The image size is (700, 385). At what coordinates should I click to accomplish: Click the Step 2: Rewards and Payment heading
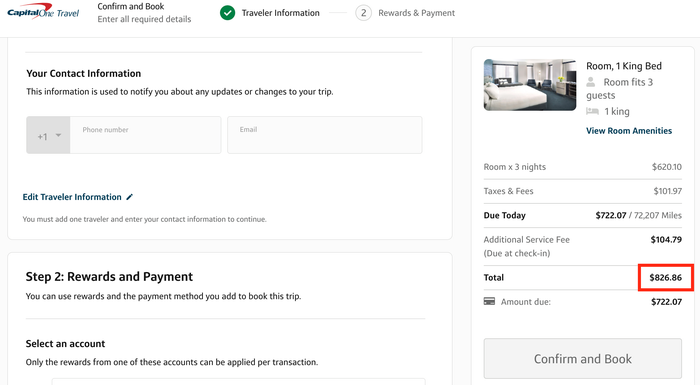(x=109, y=276)
